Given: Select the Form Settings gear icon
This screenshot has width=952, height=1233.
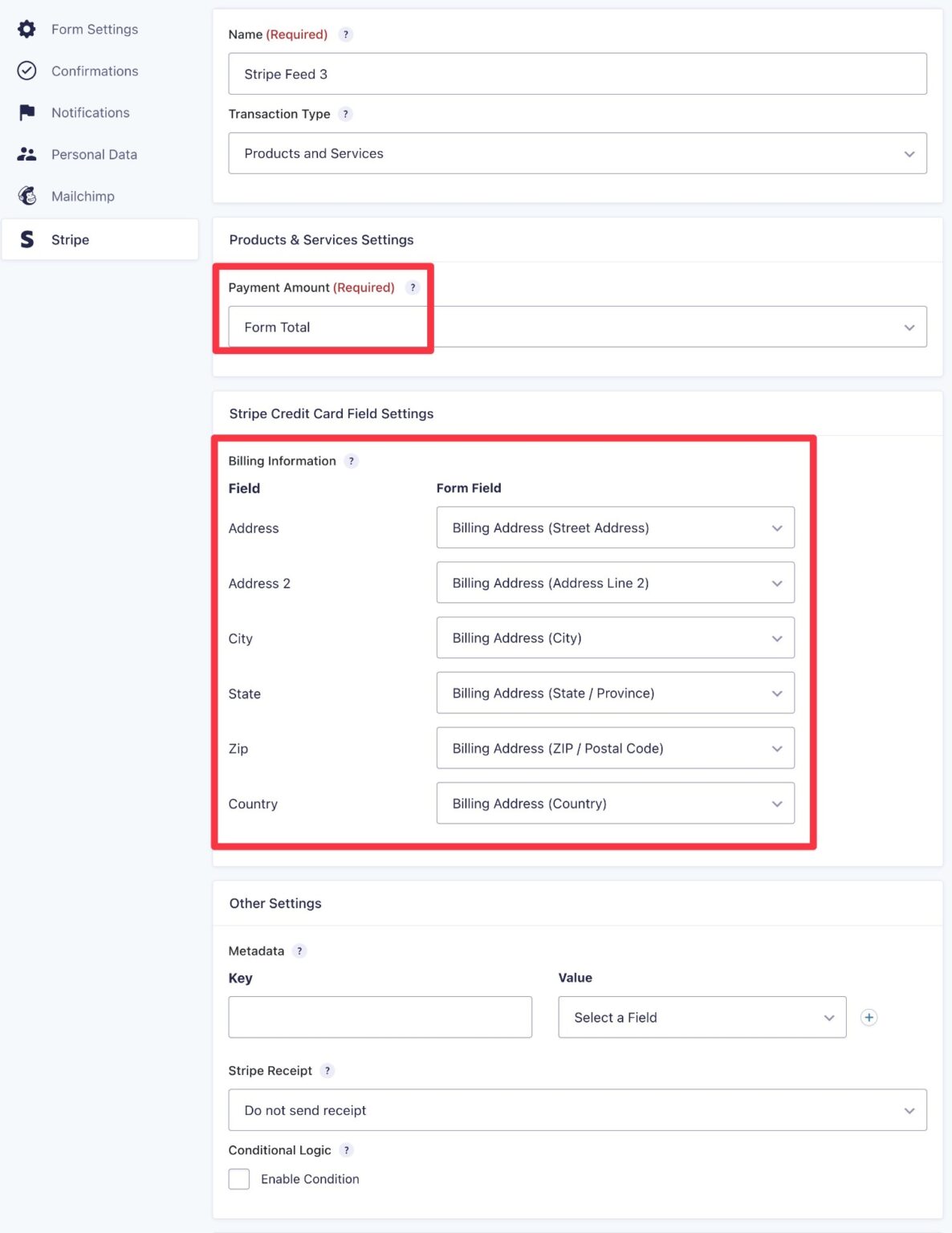Looking at the screenshot, I should pos(26,29).
